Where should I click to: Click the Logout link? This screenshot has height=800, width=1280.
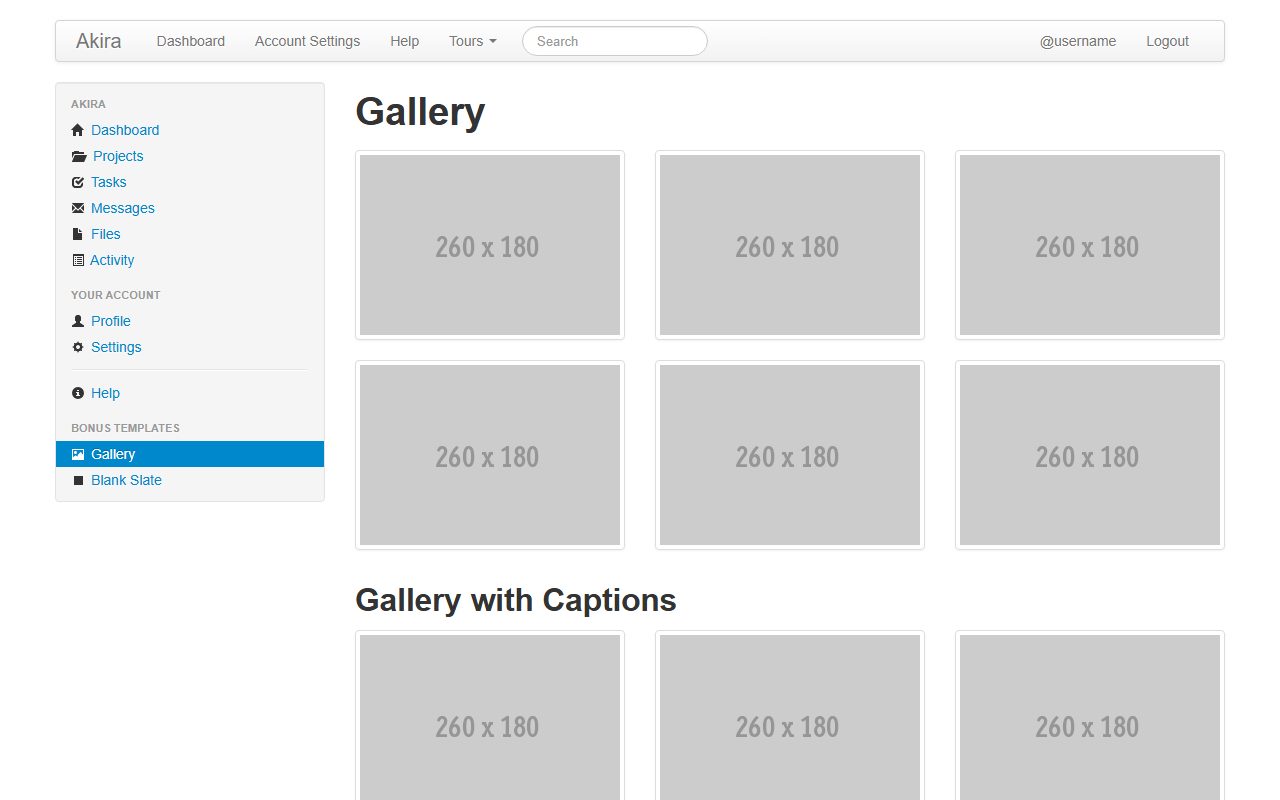tap(1167, 41)
